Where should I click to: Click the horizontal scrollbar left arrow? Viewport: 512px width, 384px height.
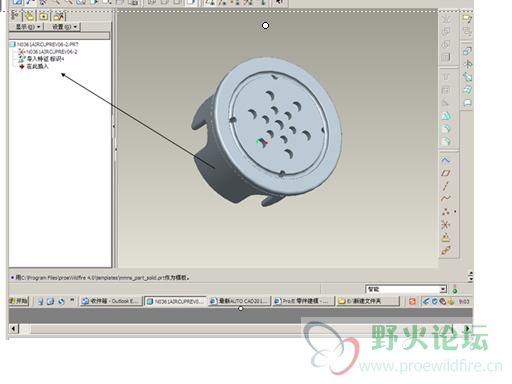pyautogui.click(x=13, y=329)
